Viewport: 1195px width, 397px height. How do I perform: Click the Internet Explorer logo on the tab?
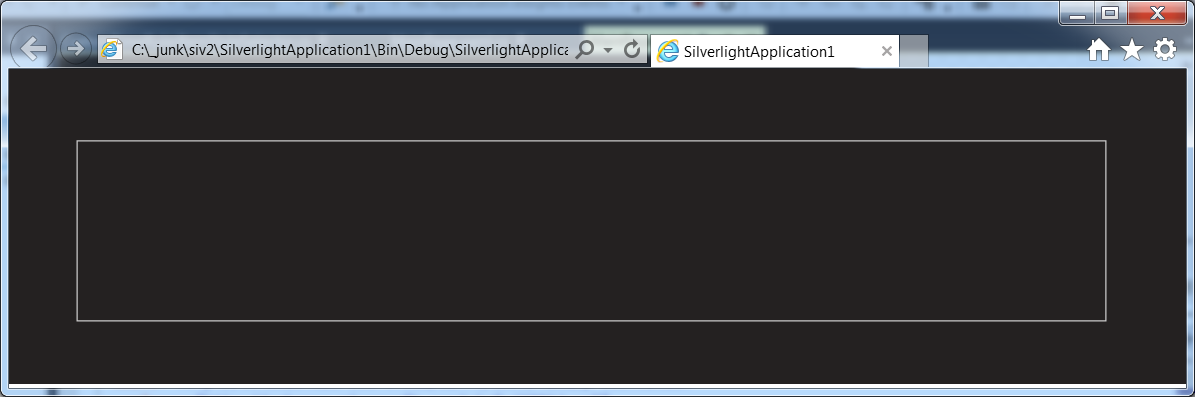[668, 52]
